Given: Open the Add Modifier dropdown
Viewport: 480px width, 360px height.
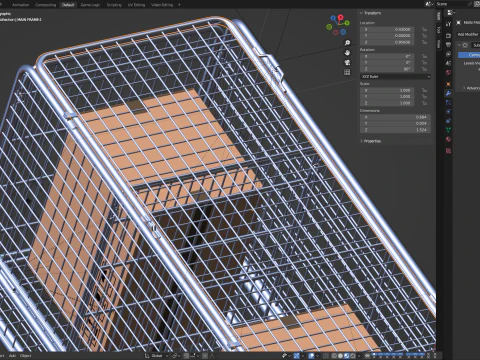Looking at the screenshot, I should (x=468, y=34).
